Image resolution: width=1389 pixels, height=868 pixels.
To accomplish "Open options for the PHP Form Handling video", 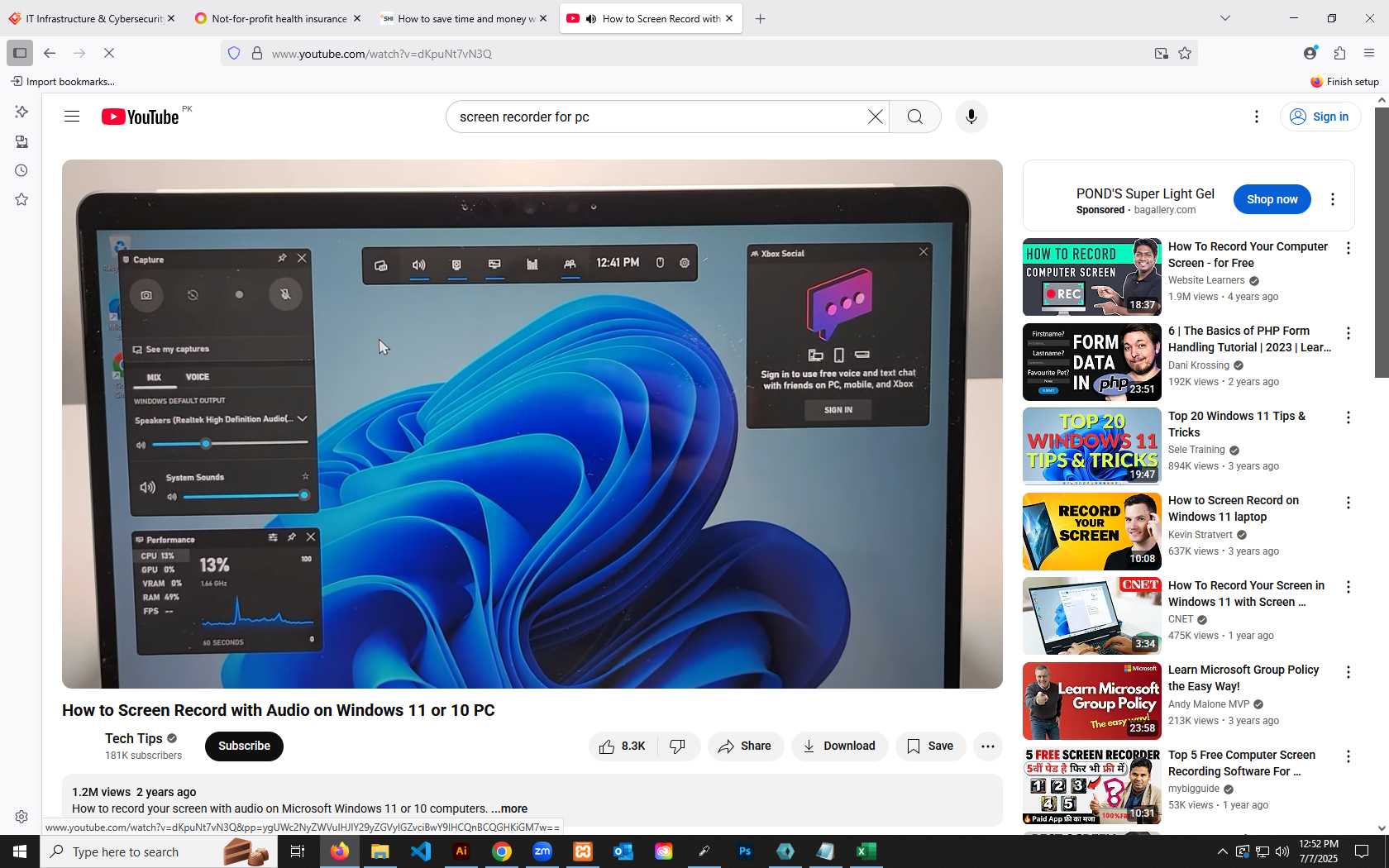I will click(1348, 333).
